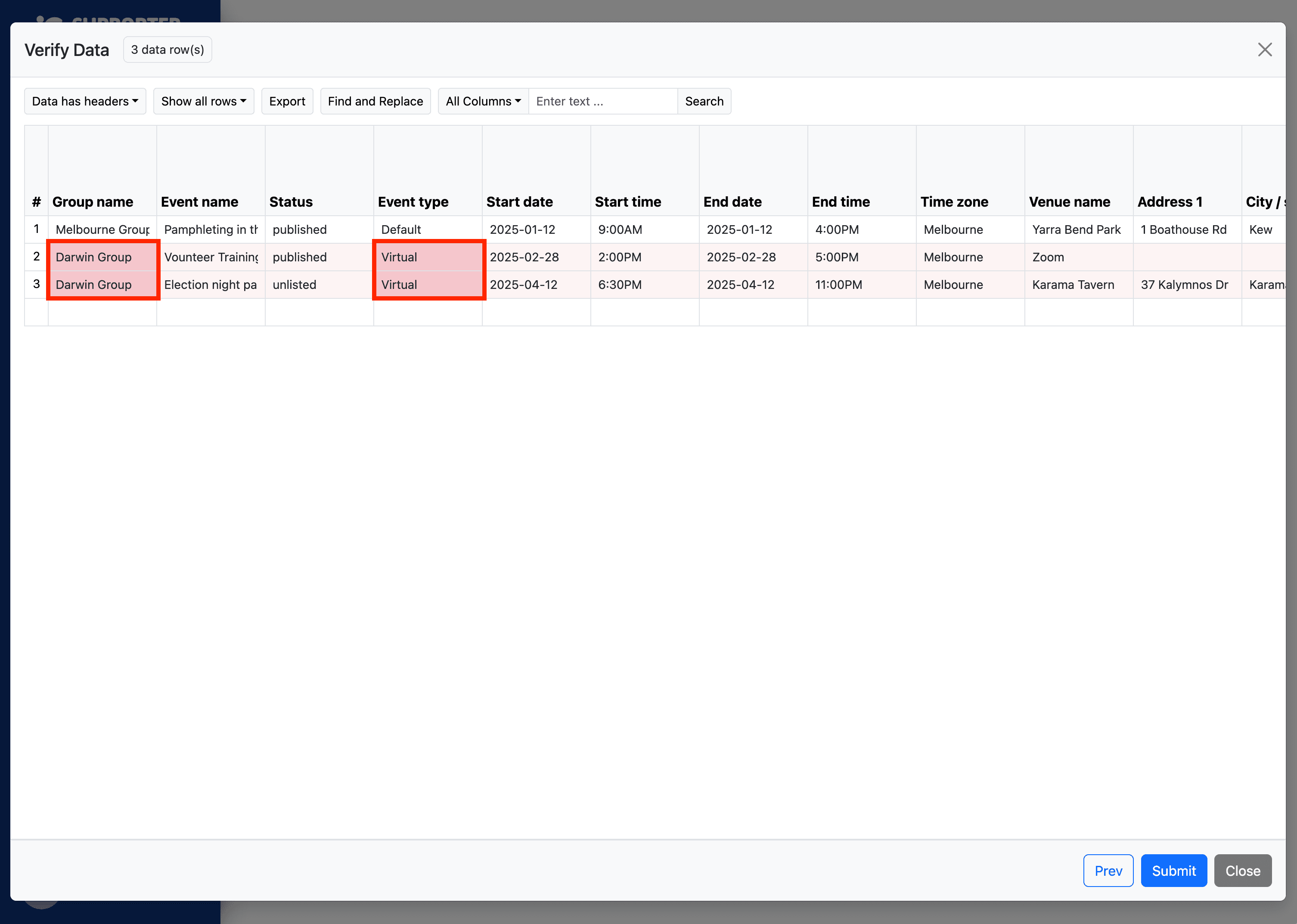The width and height of the screenshot is (1297, 924).
Task: Select highlighted Darwin Group cell in row 2
Action: coord(102,257)
